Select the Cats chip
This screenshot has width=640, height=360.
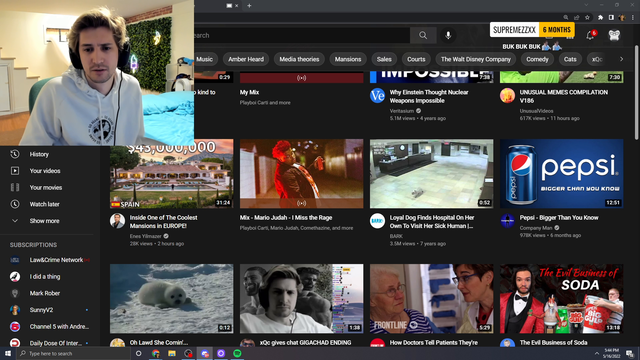[x=570, y=59]
